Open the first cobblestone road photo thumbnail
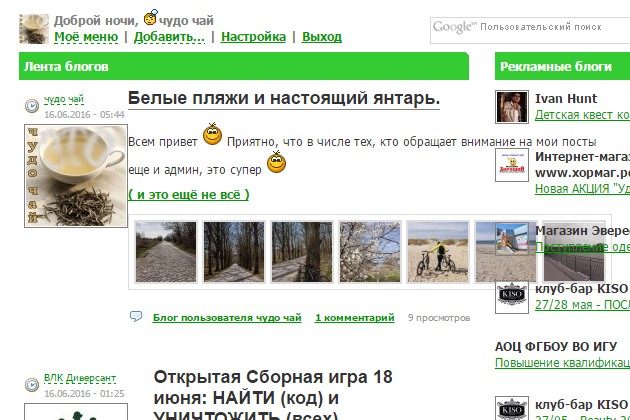The height and width of the screenshot is (420, 630). 165,251
